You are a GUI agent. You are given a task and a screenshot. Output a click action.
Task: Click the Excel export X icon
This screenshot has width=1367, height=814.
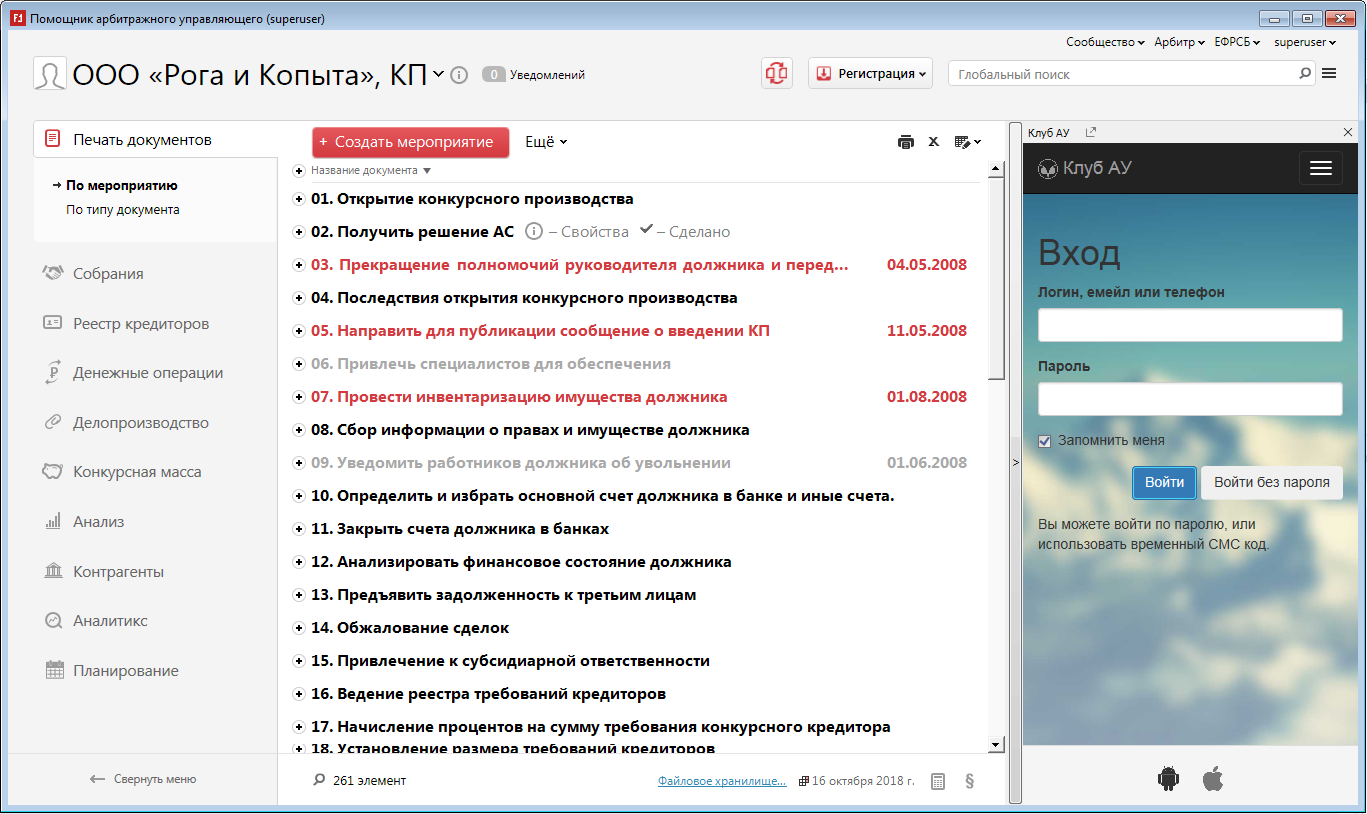(934, 142)
